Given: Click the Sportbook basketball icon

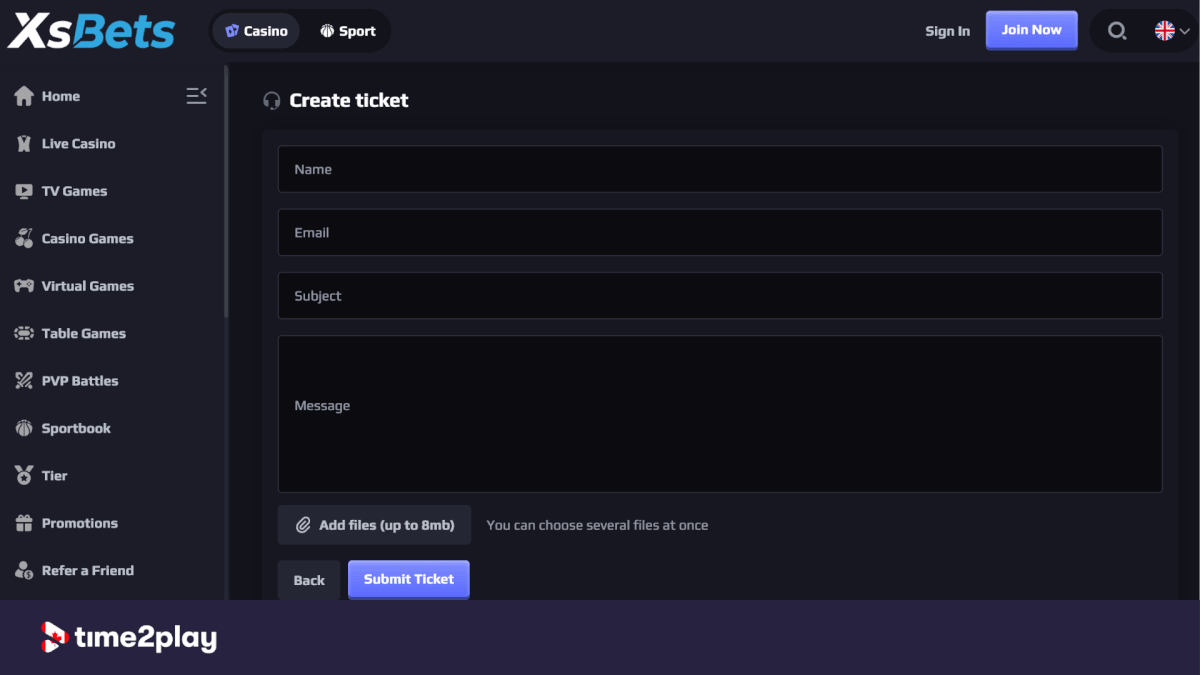Looking at the screenshot, I should point(24,428).
